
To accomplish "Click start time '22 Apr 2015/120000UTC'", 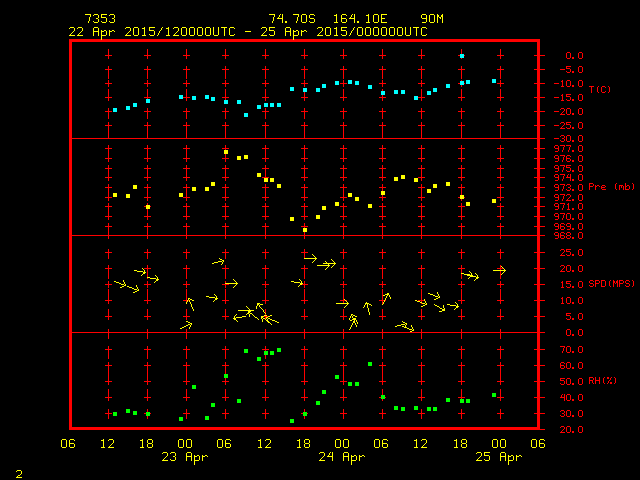I will coord(152,32).
